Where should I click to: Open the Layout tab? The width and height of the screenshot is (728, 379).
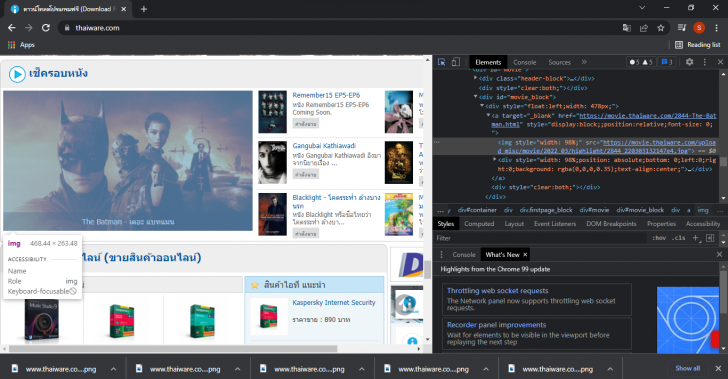[x=514, y=223]
